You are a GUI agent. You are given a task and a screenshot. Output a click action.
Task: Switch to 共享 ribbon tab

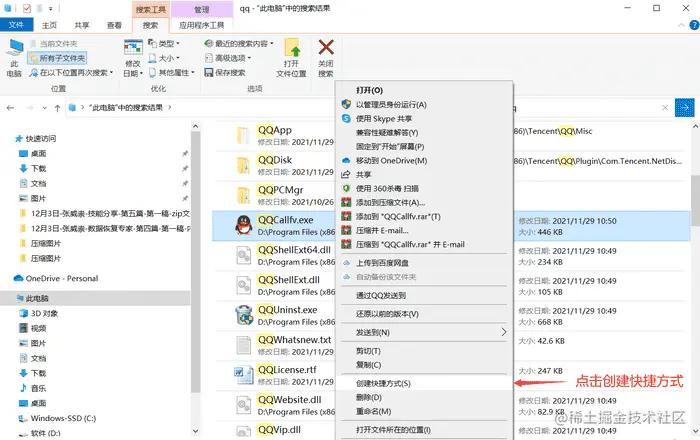click(82, 25)
